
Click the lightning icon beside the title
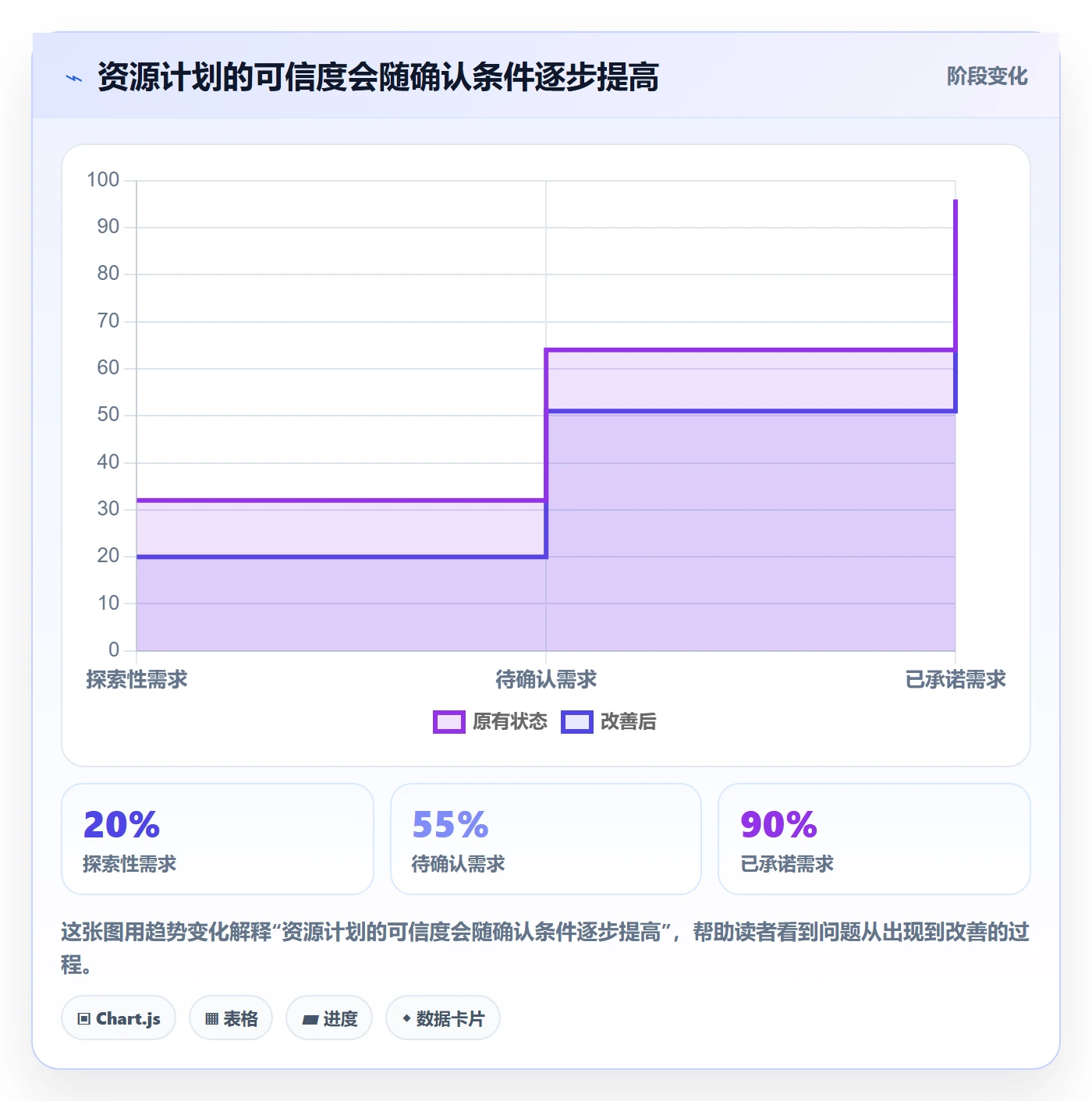(x=74, y=78)
